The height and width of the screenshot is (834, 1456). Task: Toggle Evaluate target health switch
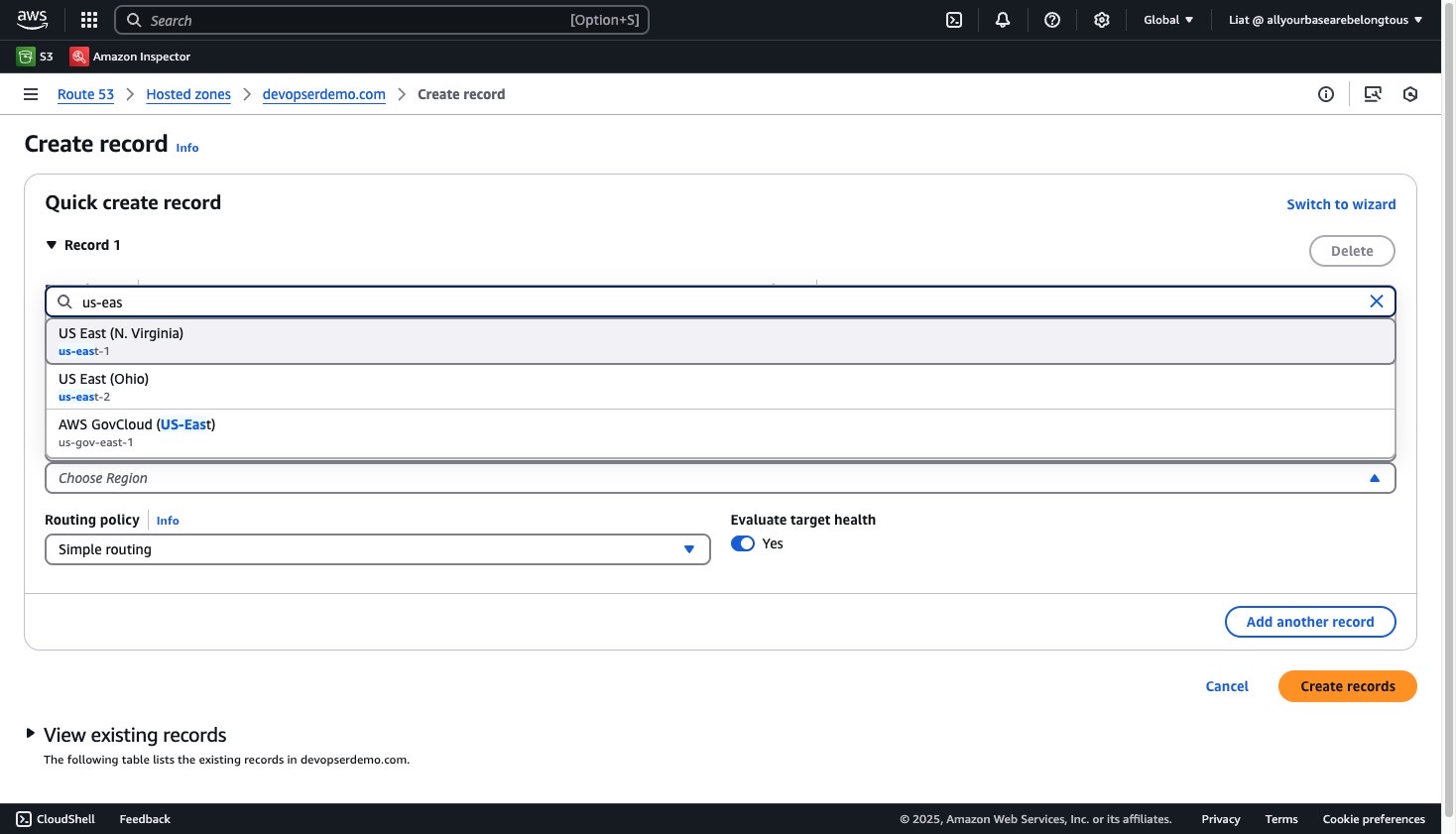[x=743, y=543]
